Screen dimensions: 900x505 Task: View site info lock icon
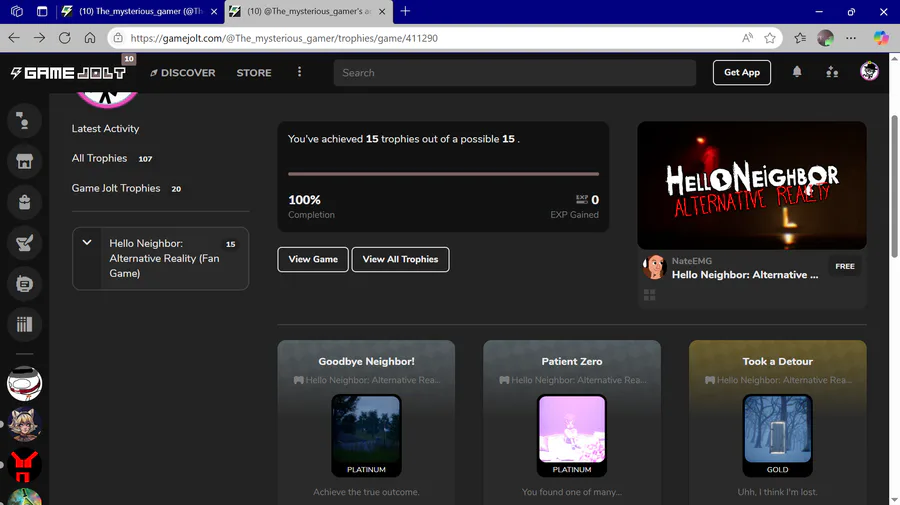[x=118, y=38]
